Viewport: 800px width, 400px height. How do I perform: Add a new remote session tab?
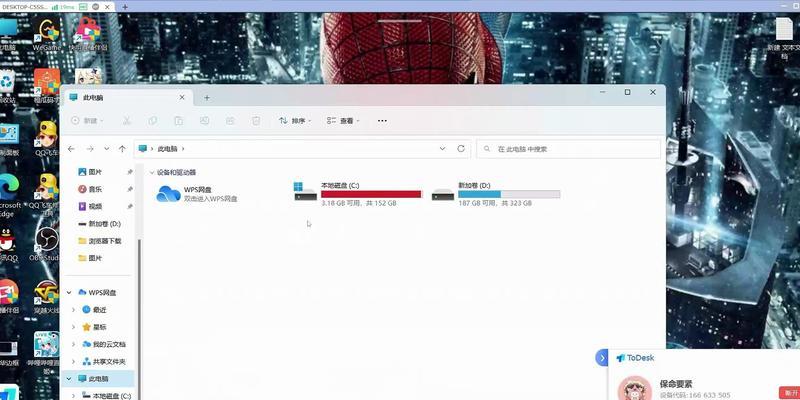pyautogui.click(x=125, y=7)
